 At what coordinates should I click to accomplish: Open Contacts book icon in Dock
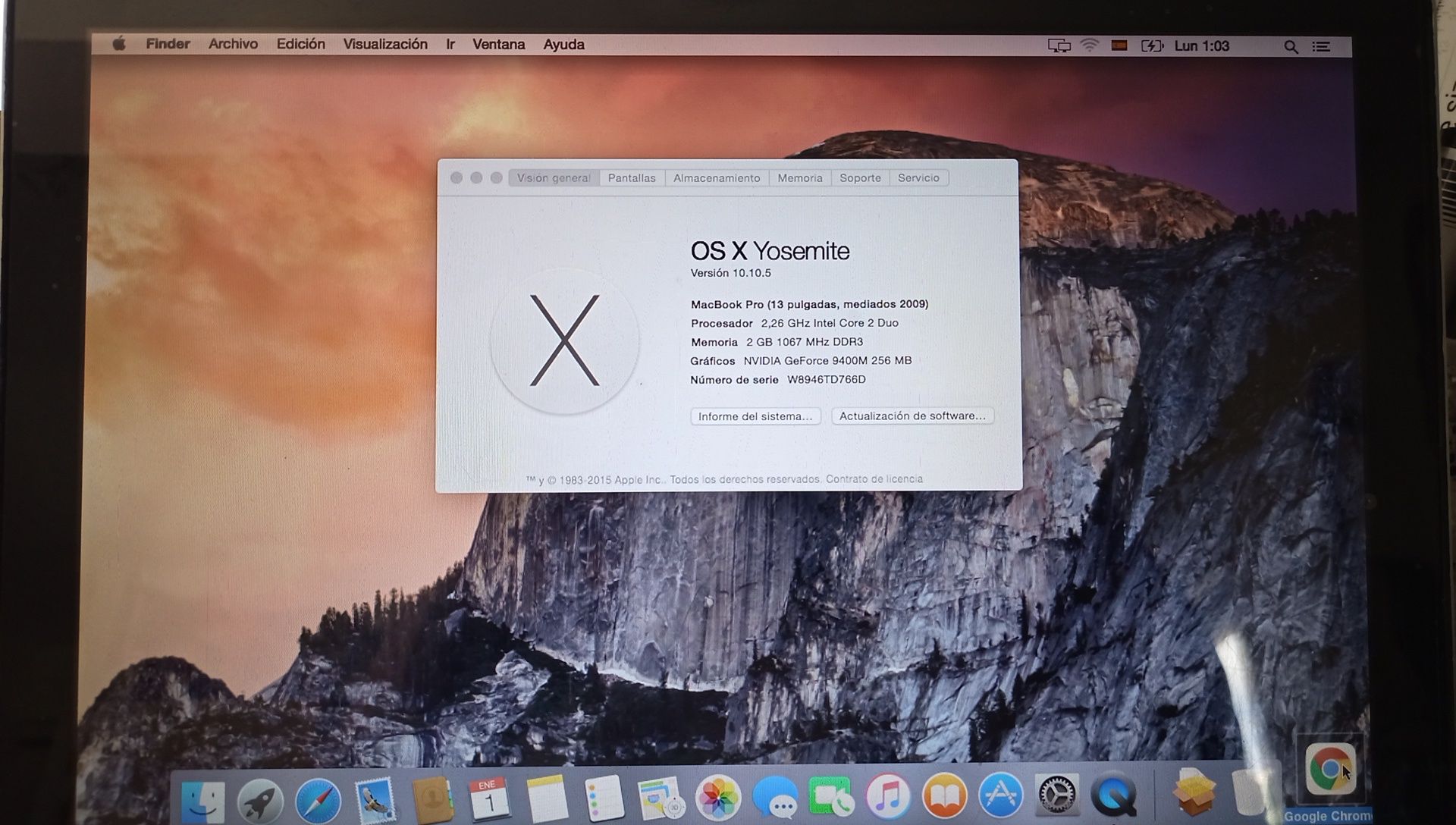click(x=432, y=799)
